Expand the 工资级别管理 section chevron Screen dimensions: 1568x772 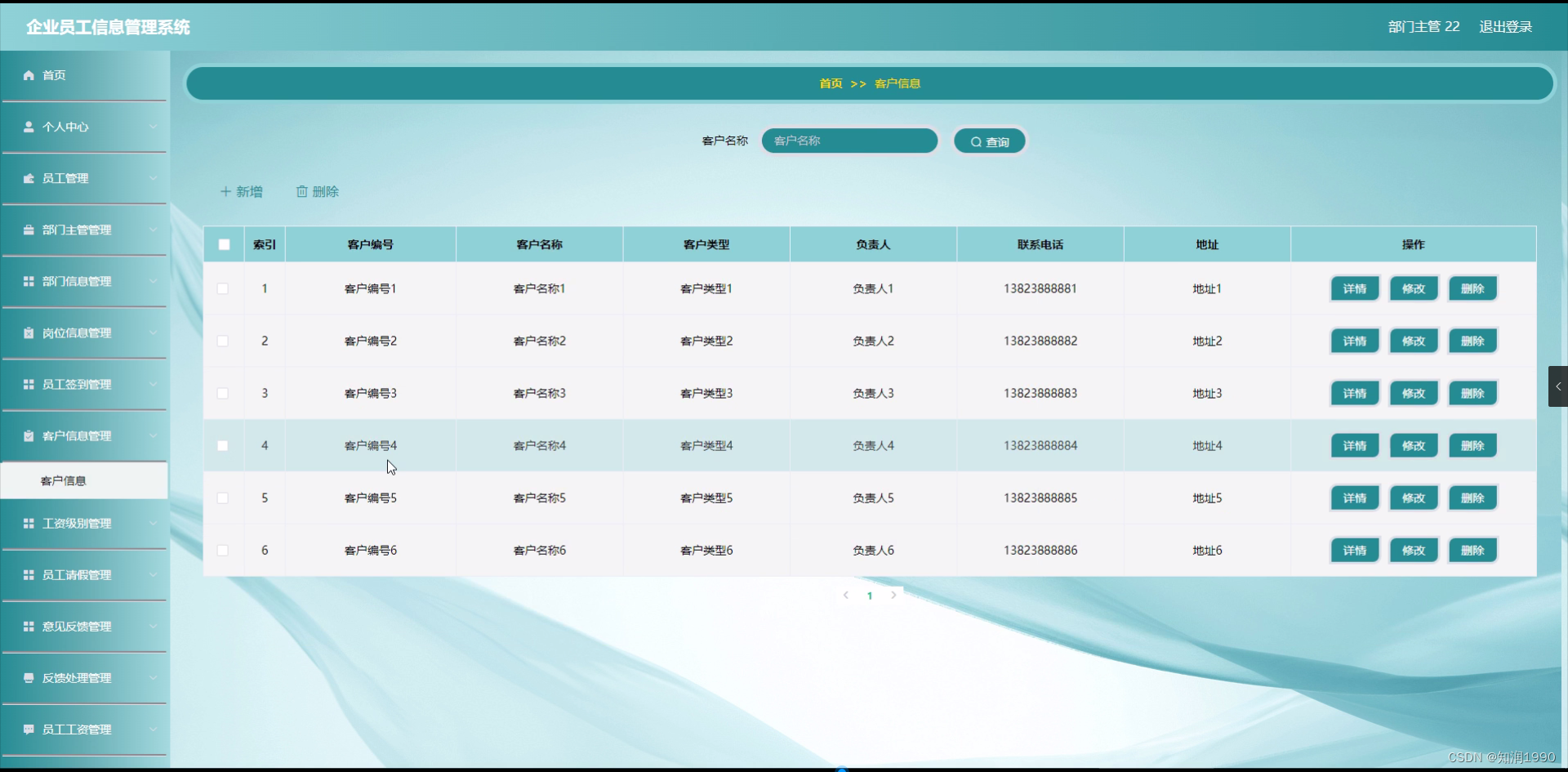tap(154, 524)
